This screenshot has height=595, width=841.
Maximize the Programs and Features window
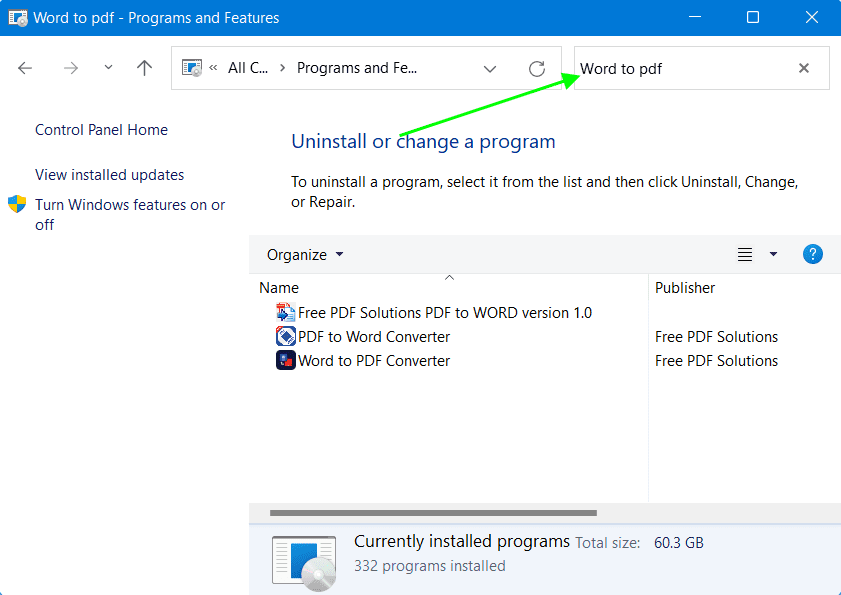pyautogui.click(x=753, y=17)
